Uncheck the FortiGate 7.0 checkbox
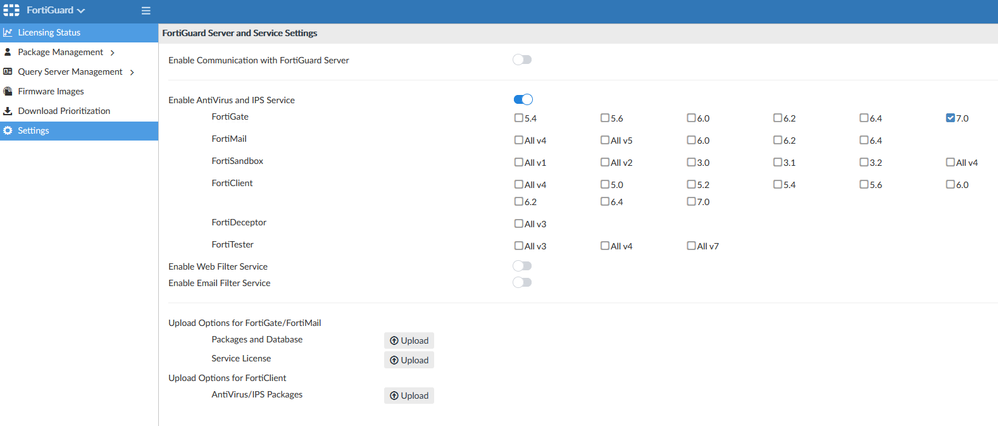Viewport: 998px width, 426px height. pyautogui.click(x=950, y=118)
